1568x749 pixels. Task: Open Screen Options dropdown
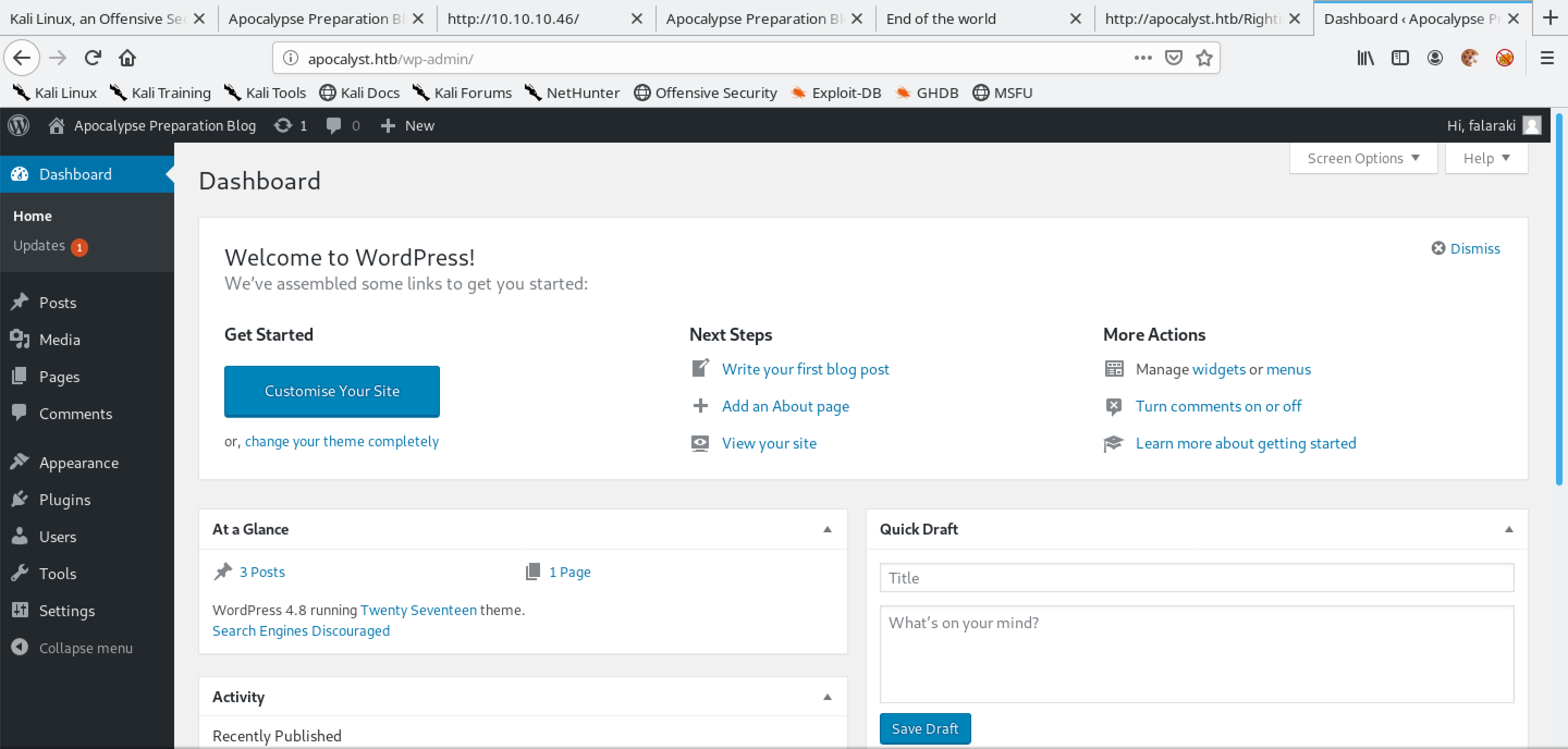[1363, 158]
